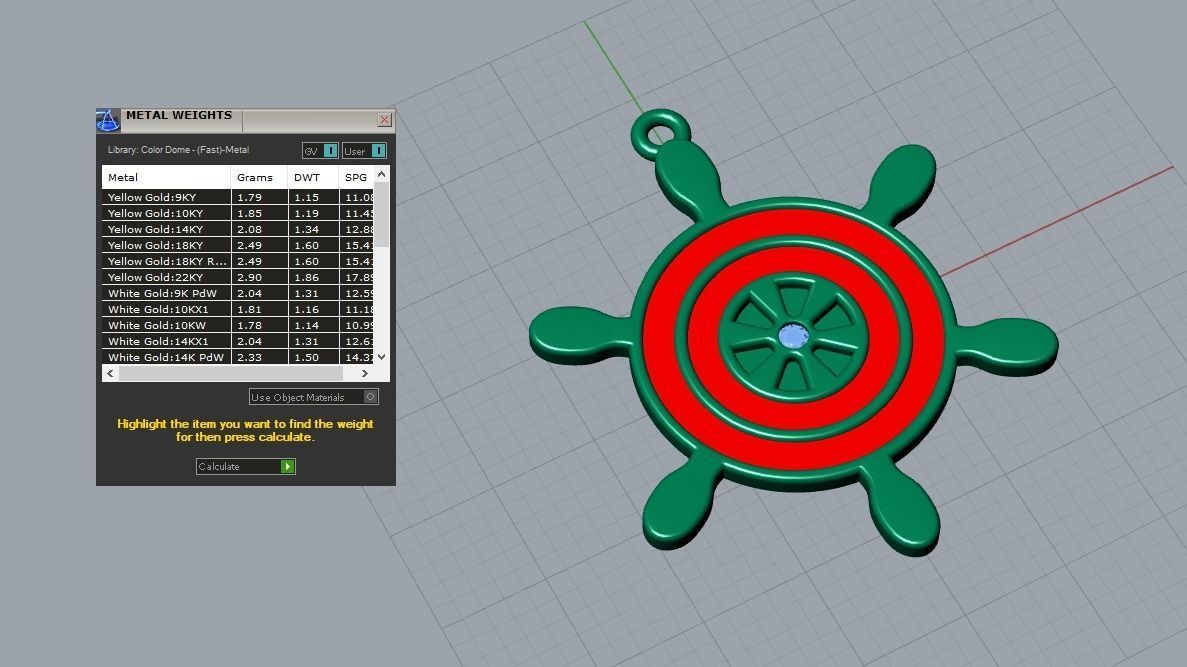Click the vertical scrollbar thumb in metals table
The height and width of the screenshot is (667, 1187).
point(382,214)
